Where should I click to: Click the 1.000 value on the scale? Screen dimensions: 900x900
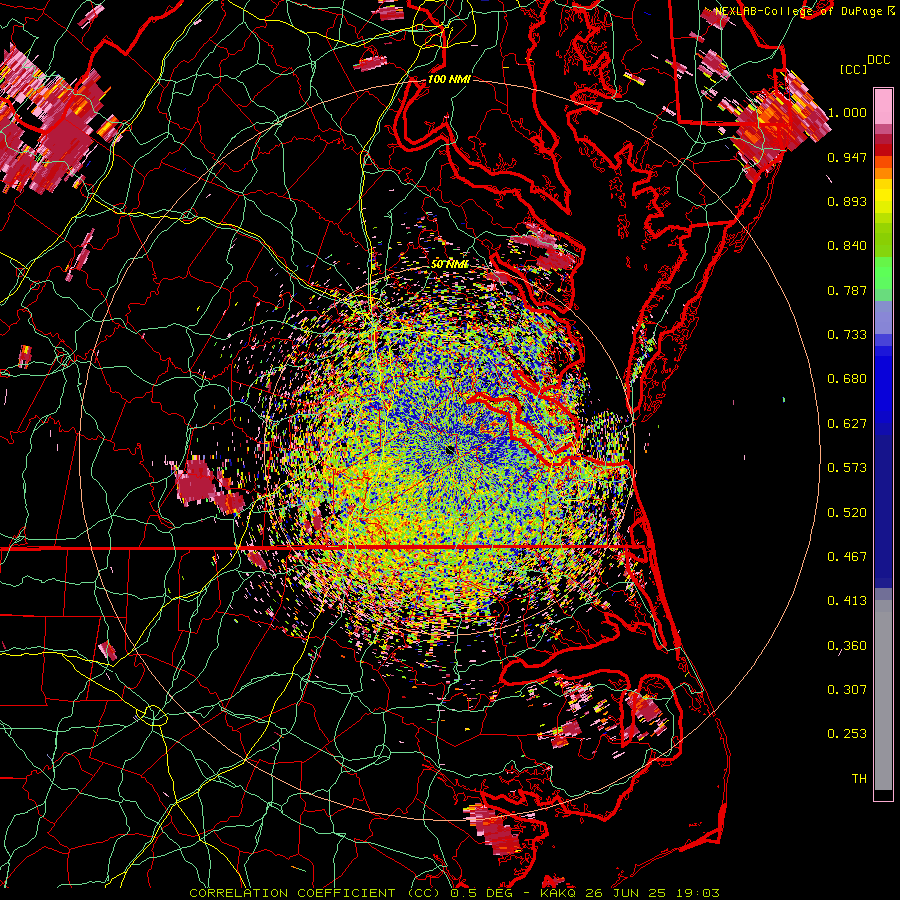847,112
